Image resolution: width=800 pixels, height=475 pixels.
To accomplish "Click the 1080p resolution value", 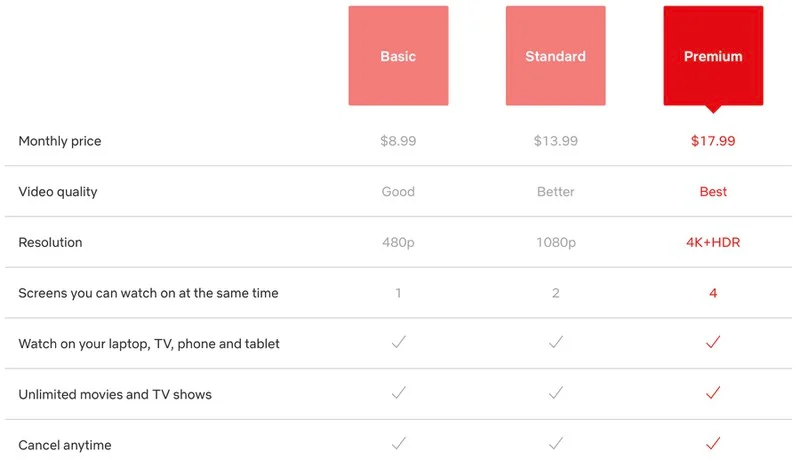I will point(555,242).
